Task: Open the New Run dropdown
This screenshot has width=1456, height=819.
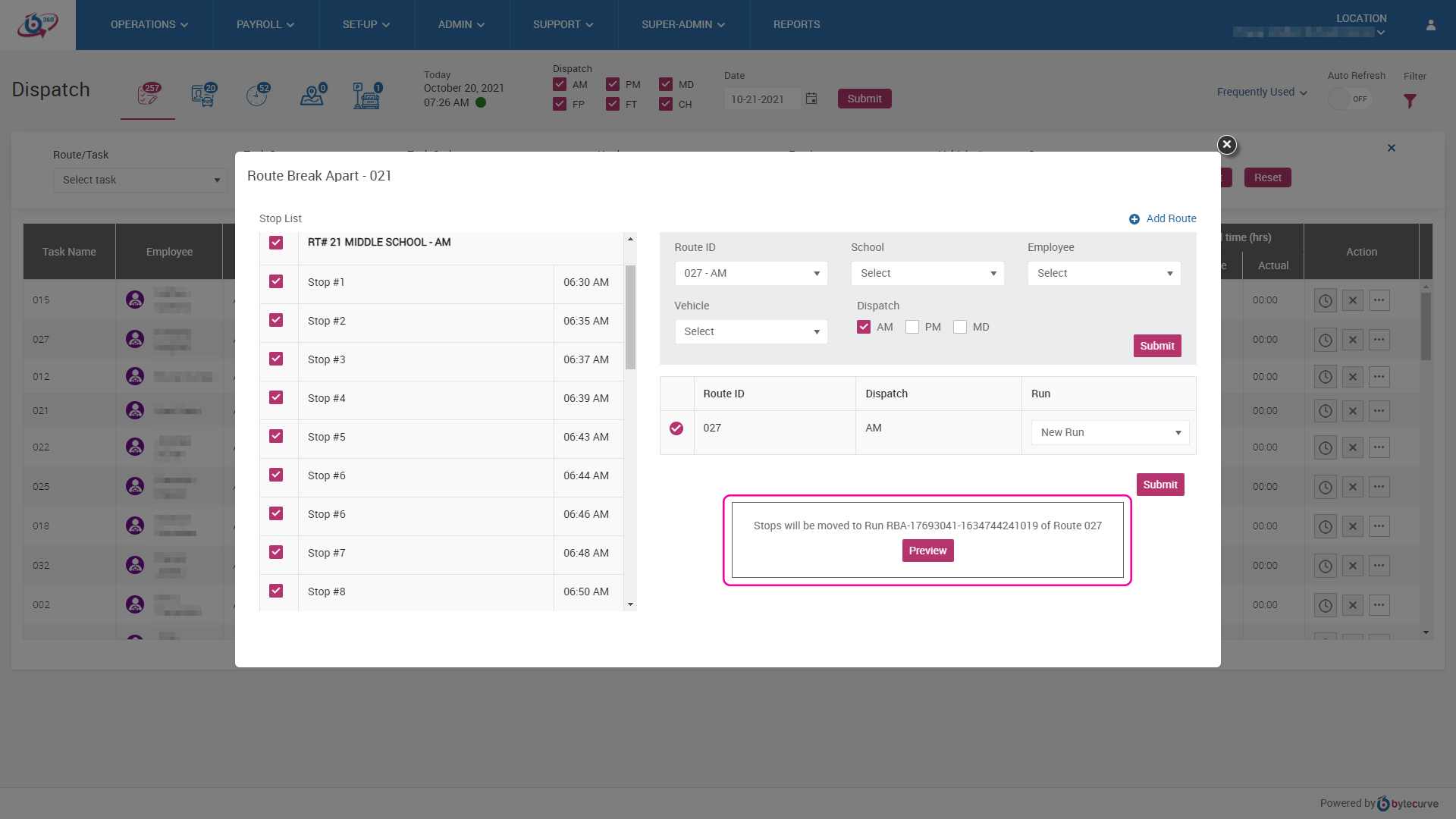Action: click(1109, 432)
